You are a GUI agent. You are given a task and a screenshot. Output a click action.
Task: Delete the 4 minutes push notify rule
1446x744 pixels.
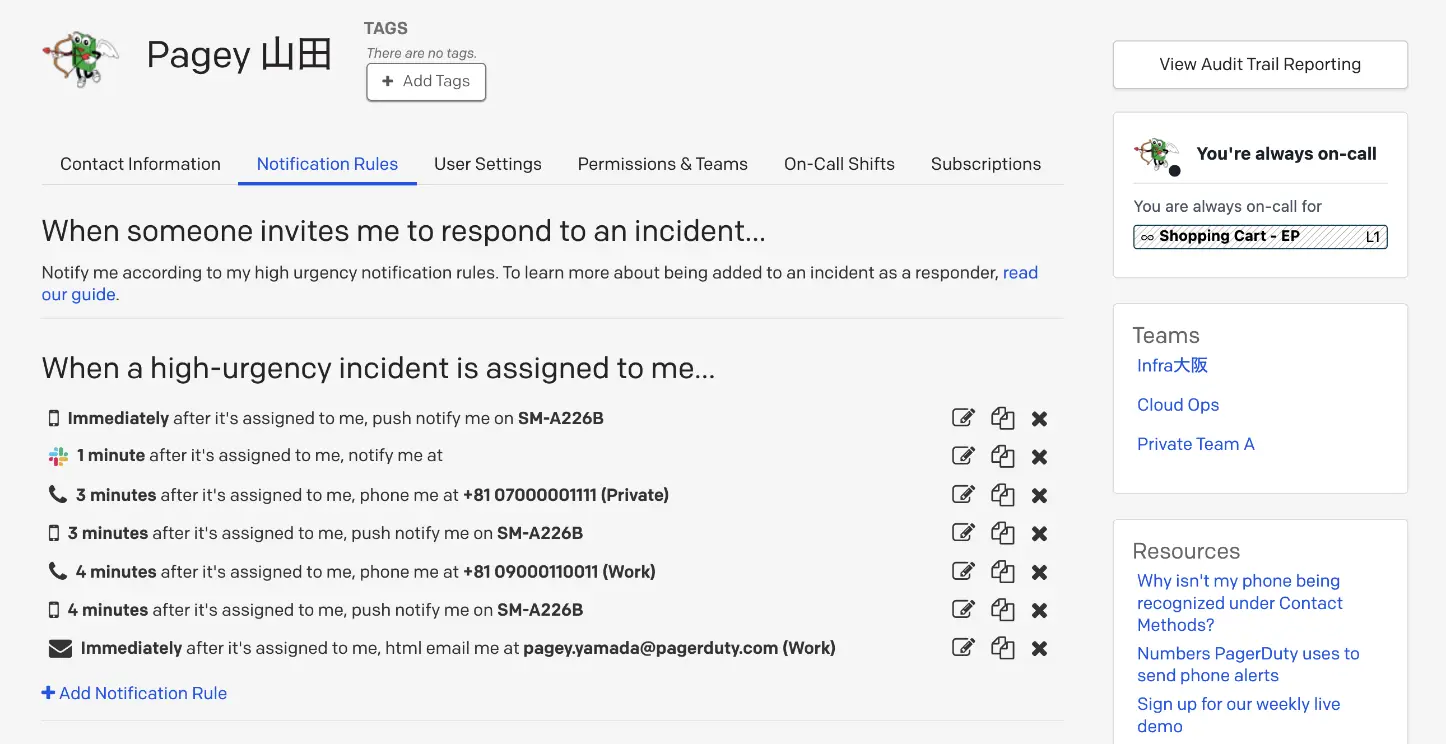coord(1040,610)
